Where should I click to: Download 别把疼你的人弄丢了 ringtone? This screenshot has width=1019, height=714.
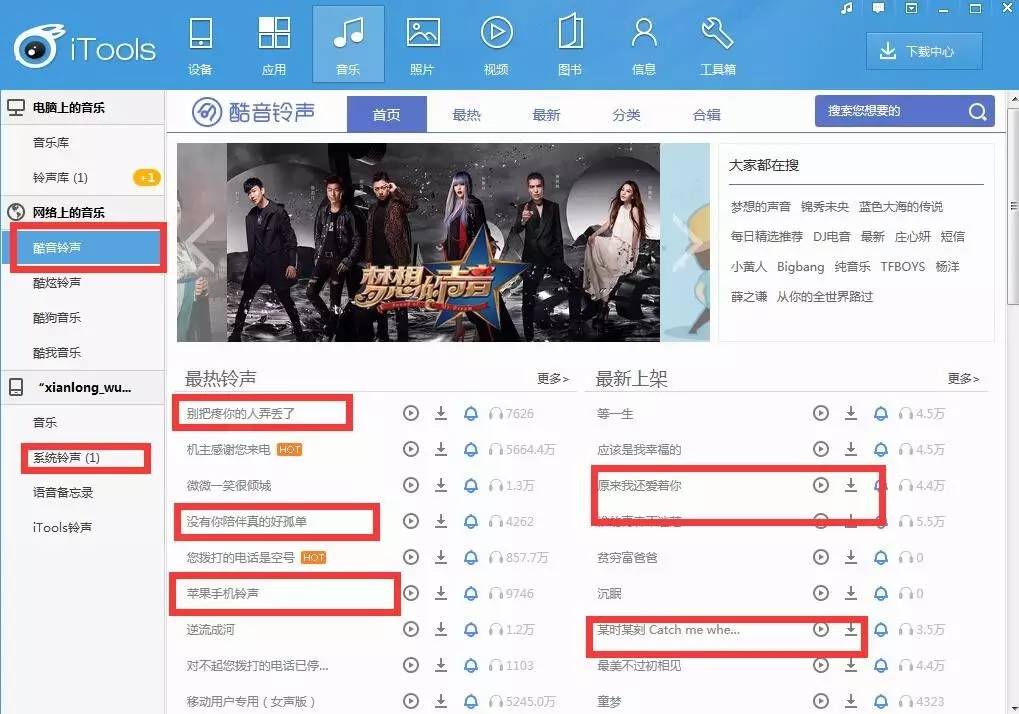[x=441, y=413]
